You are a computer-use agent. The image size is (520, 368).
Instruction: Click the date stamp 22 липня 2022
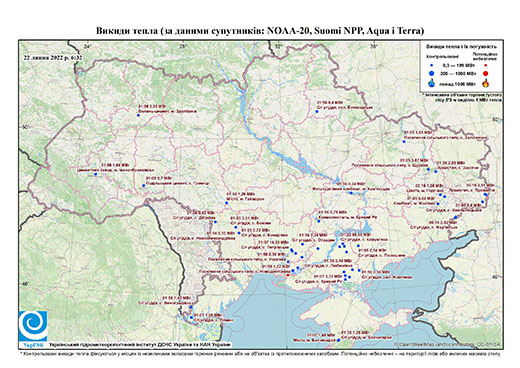coord(53,57)
